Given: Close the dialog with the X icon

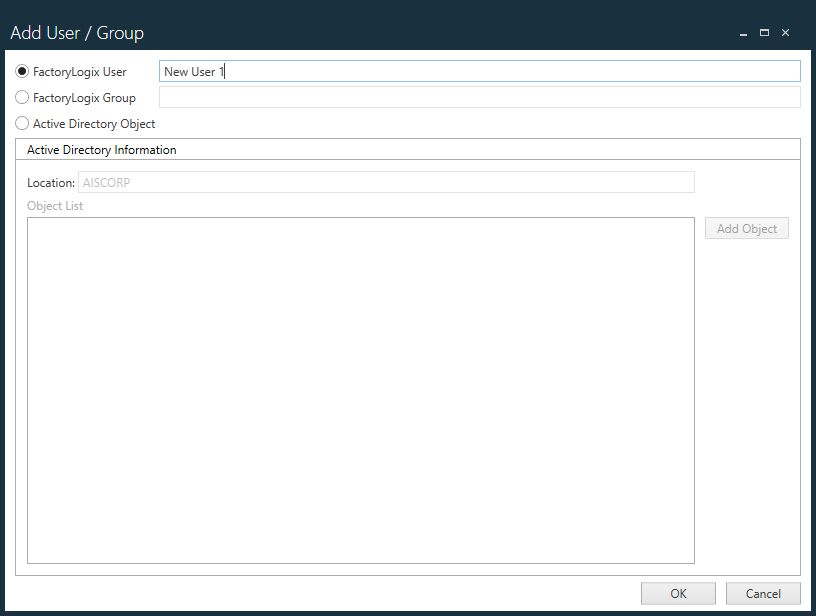Looking at the screenshot, I should point(786,32).
